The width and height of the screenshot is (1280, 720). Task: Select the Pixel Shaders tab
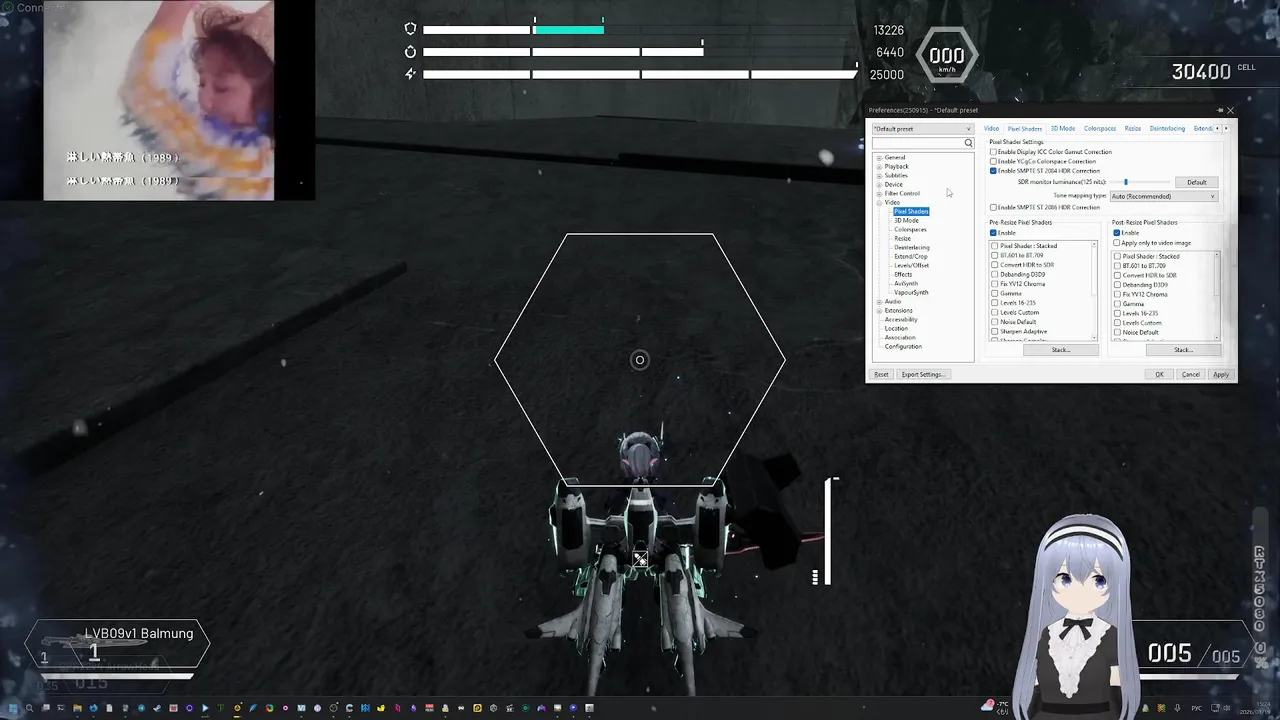point(1024,129)
